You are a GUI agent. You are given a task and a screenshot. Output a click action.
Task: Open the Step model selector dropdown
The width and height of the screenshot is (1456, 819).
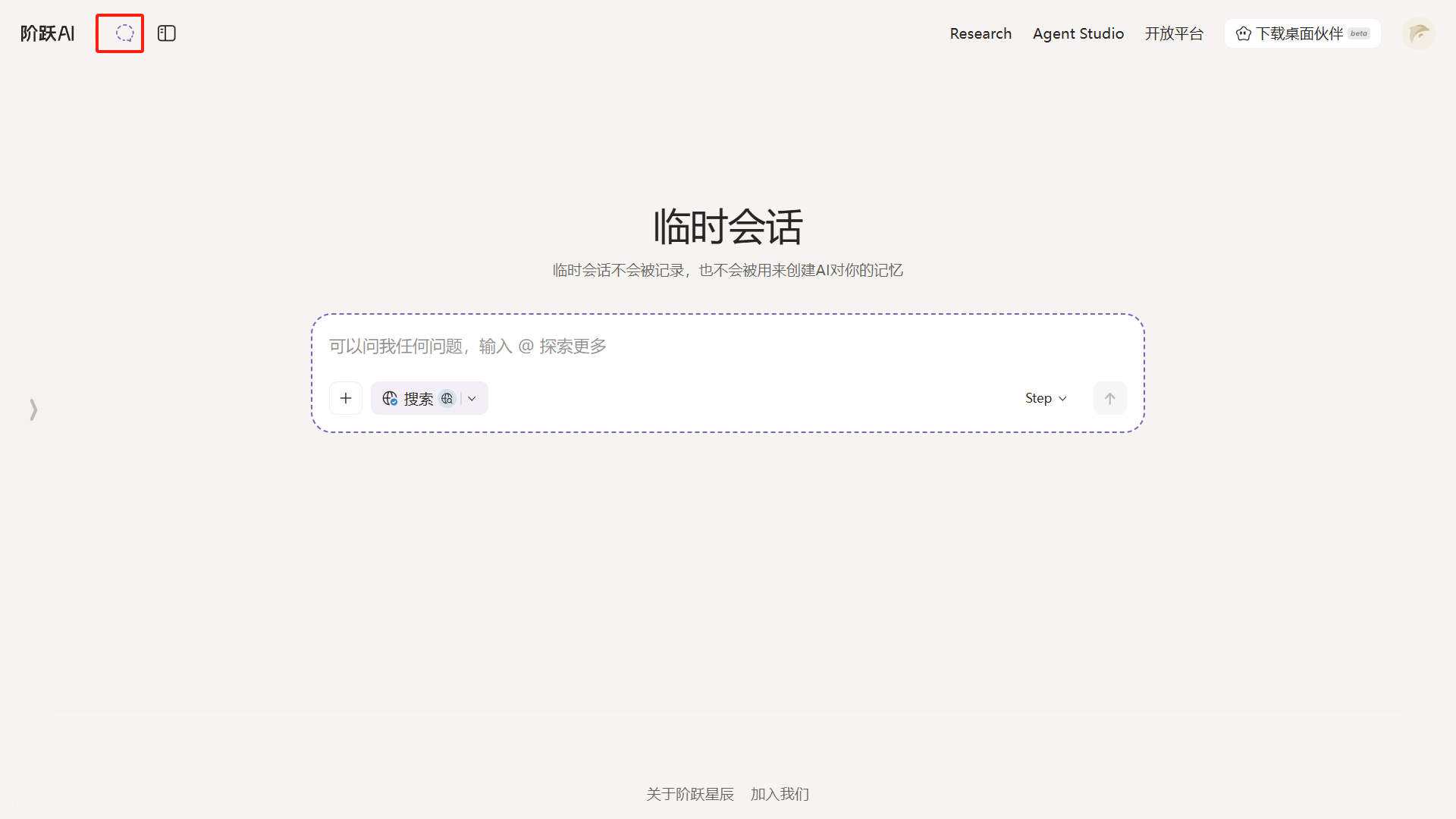[1046, 398]
